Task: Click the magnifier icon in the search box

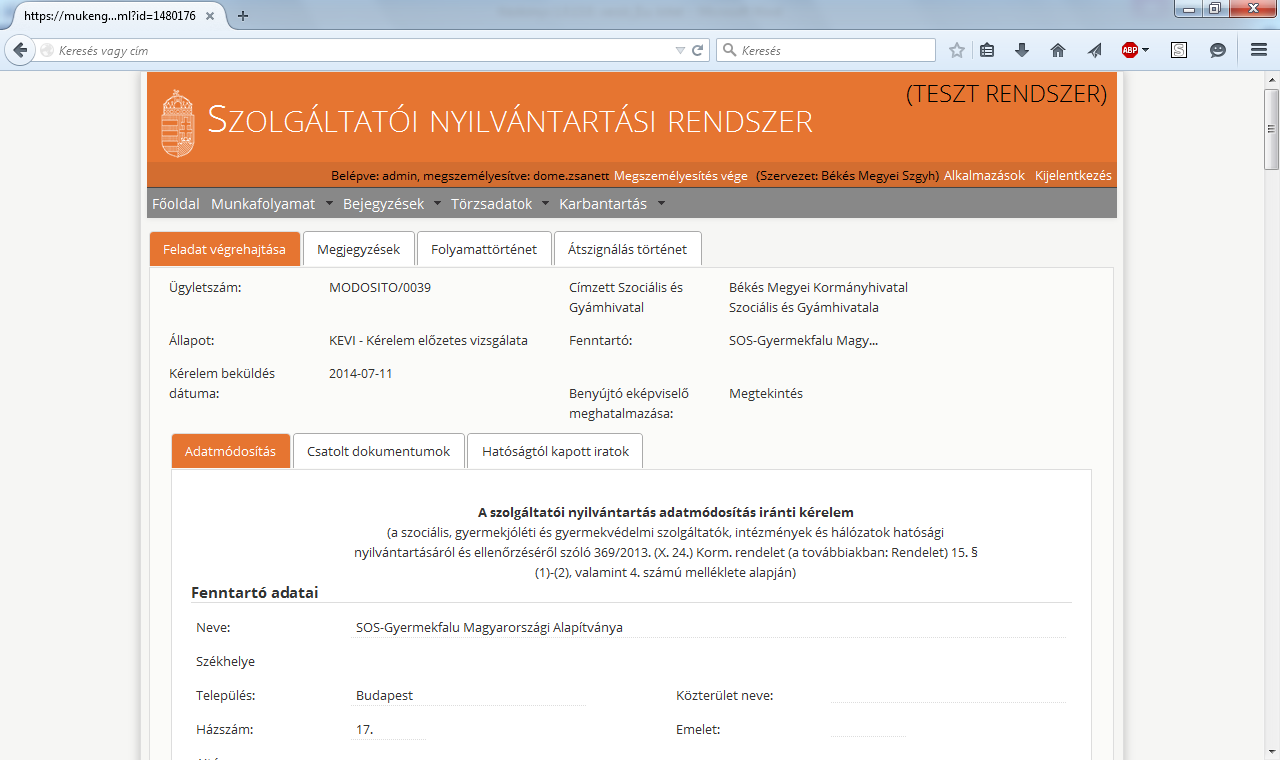Action: 728,50
